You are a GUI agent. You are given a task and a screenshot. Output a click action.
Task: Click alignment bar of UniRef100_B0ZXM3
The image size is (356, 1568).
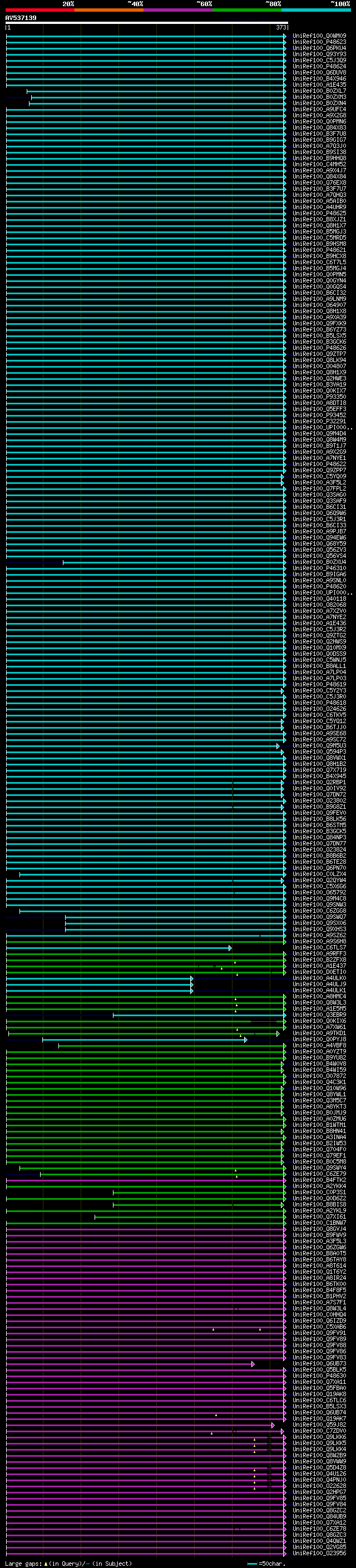[x=159, y=97]
